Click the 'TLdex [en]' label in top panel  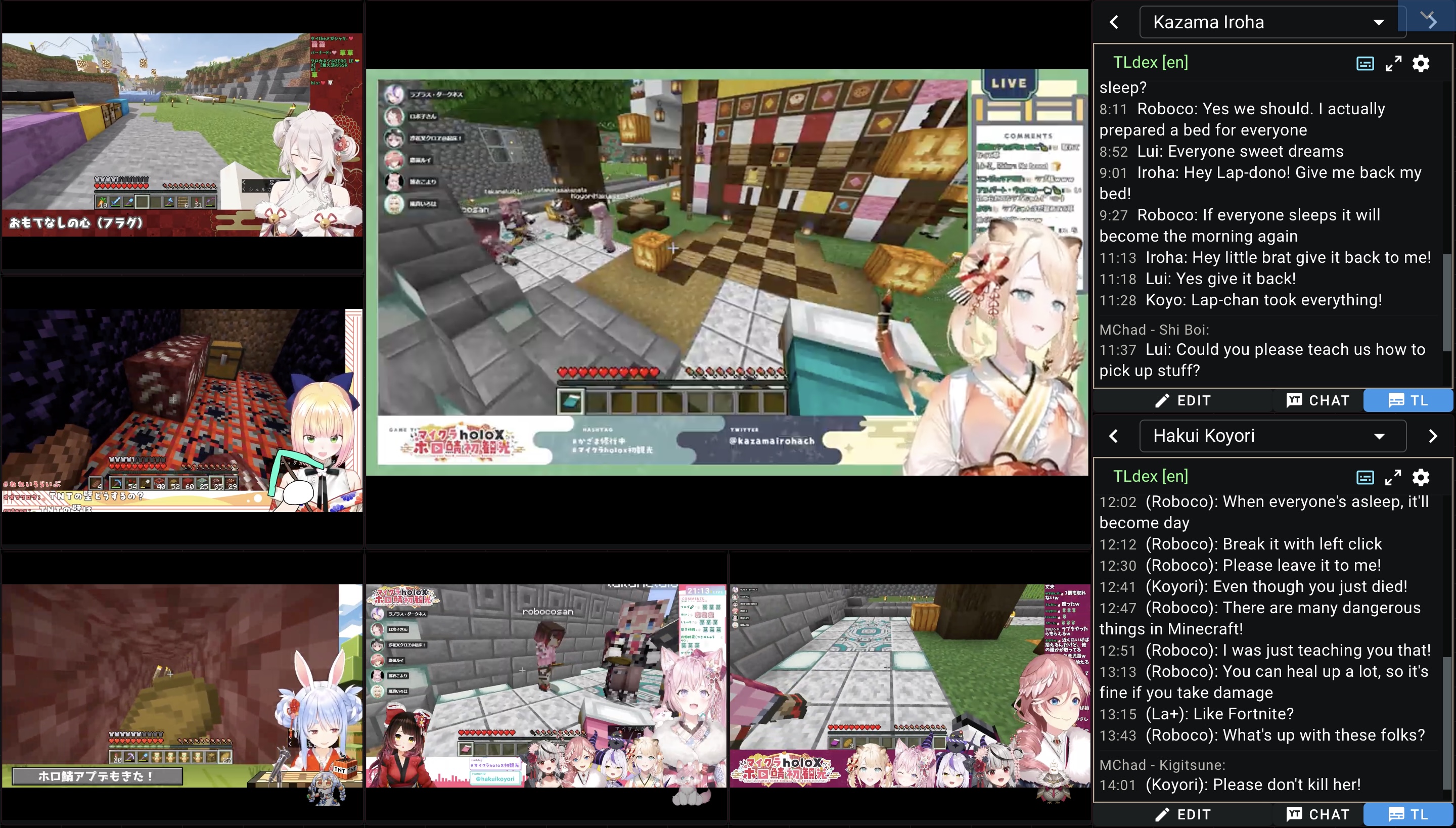1150,63
